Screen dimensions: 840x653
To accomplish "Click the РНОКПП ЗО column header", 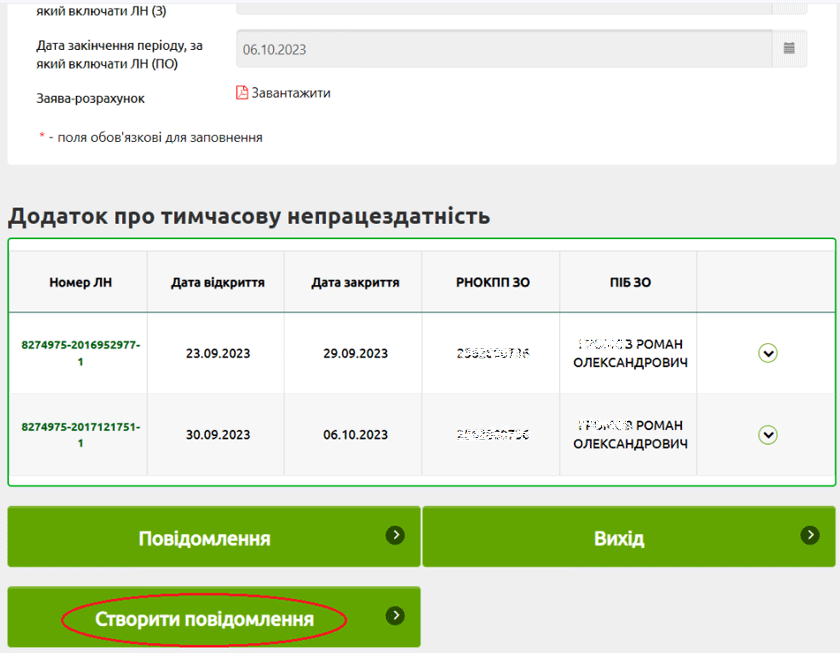I will [492, 282].
